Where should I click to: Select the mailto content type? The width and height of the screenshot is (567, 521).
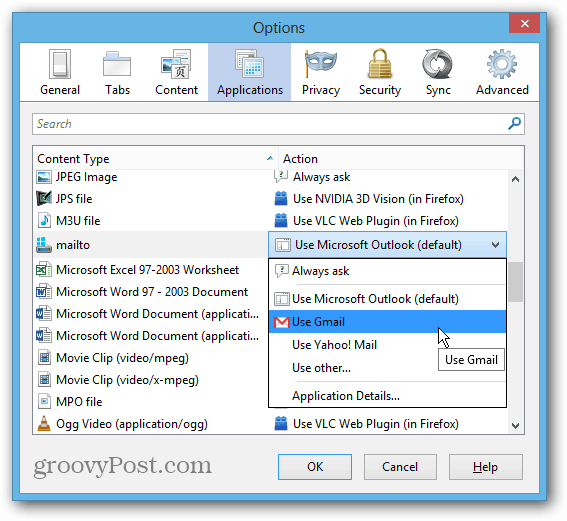click(x=151, y=245)
